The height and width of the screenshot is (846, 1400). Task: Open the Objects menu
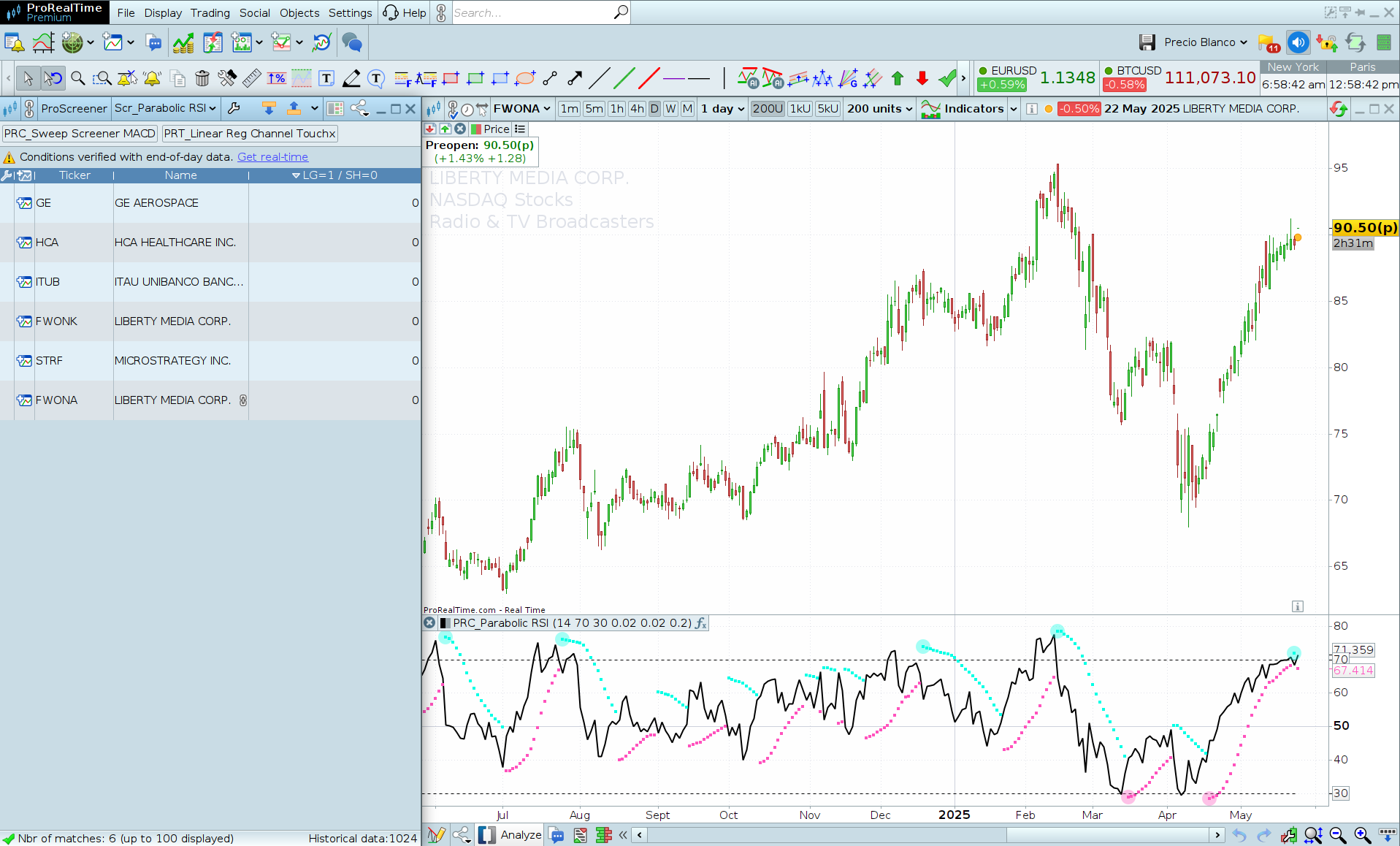[299, 12]
